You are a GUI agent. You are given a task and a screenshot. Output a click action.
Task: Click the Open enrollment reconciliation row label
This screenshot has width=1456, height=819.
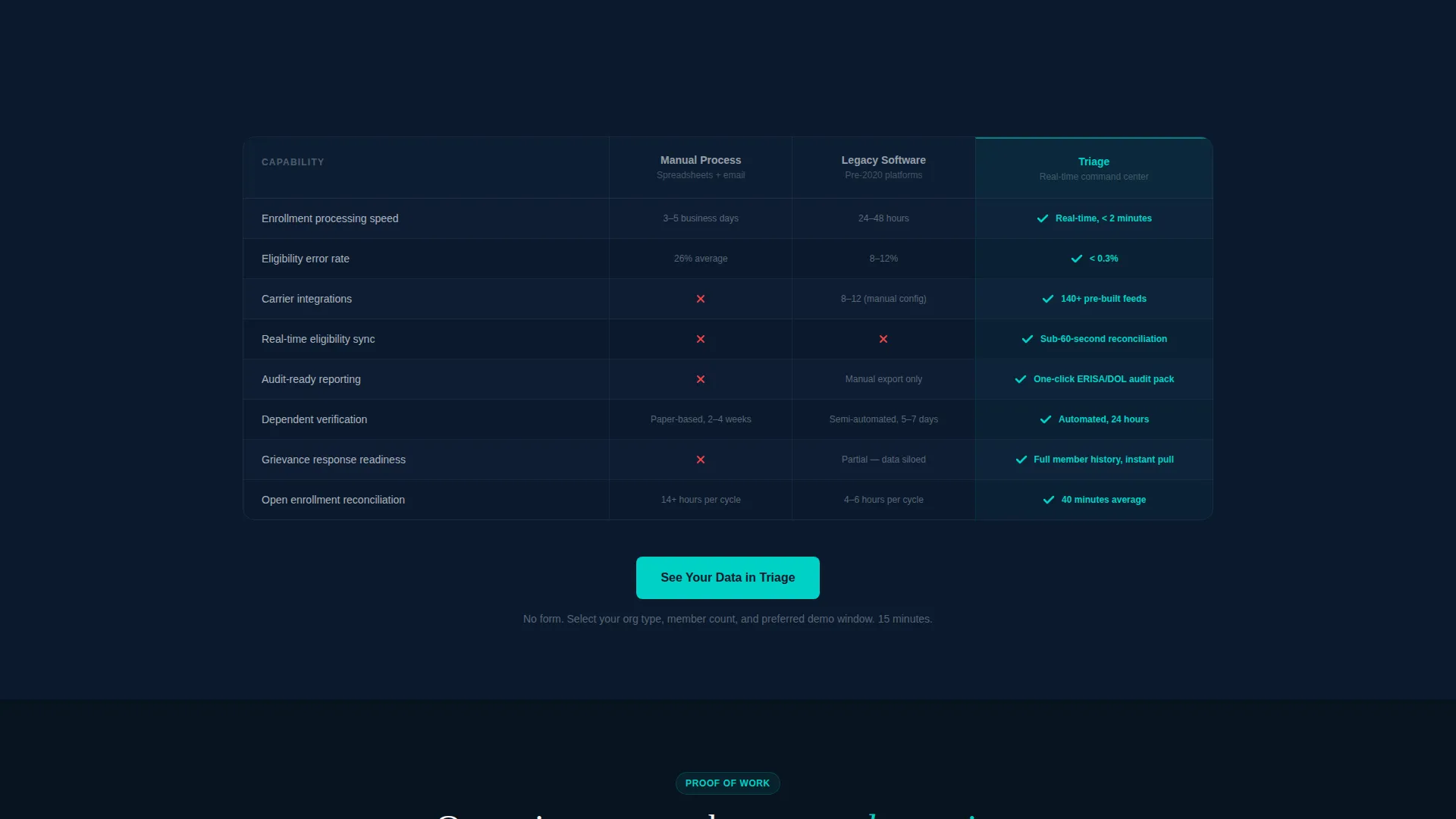click(x=333, y=500)
